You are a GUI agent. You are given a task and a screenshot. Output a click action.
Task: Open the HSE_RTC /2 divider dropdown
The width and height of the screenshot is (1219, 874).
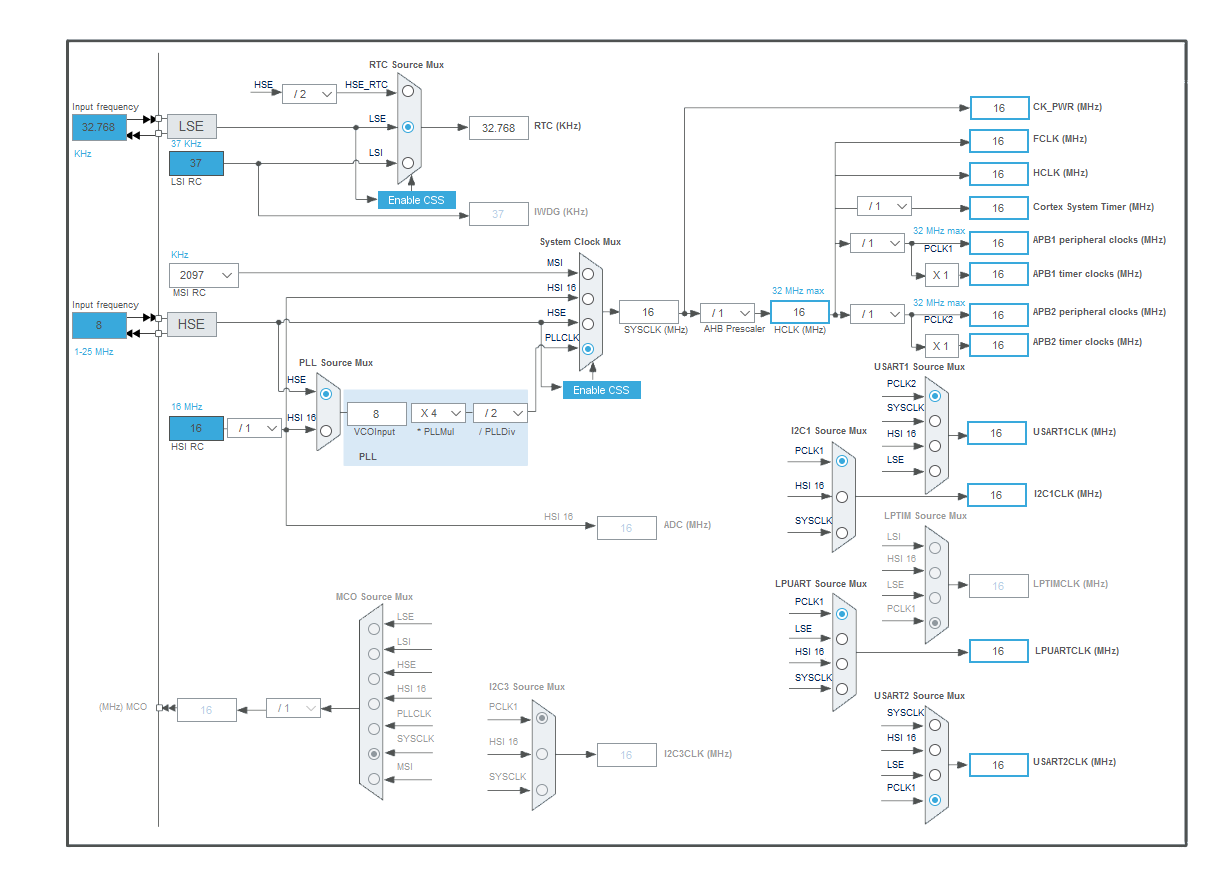point(309,93)
